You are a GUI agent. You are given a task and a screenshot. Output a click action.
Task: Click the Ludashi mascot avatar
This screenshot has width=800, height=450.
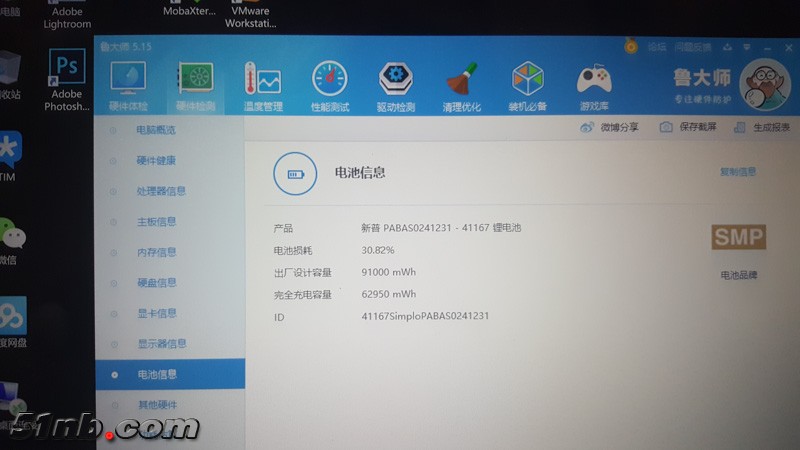click(x=765, y=85)
